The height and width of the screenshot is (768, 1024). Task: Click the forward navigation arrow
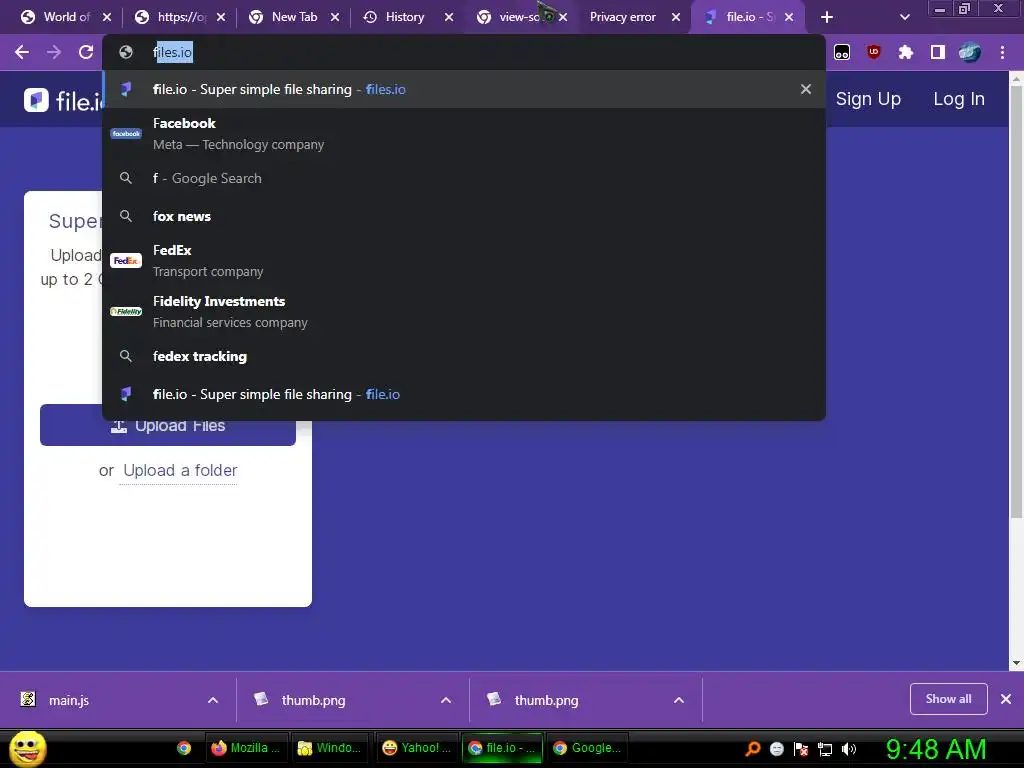pyautogui.click(x=54, y=52)
